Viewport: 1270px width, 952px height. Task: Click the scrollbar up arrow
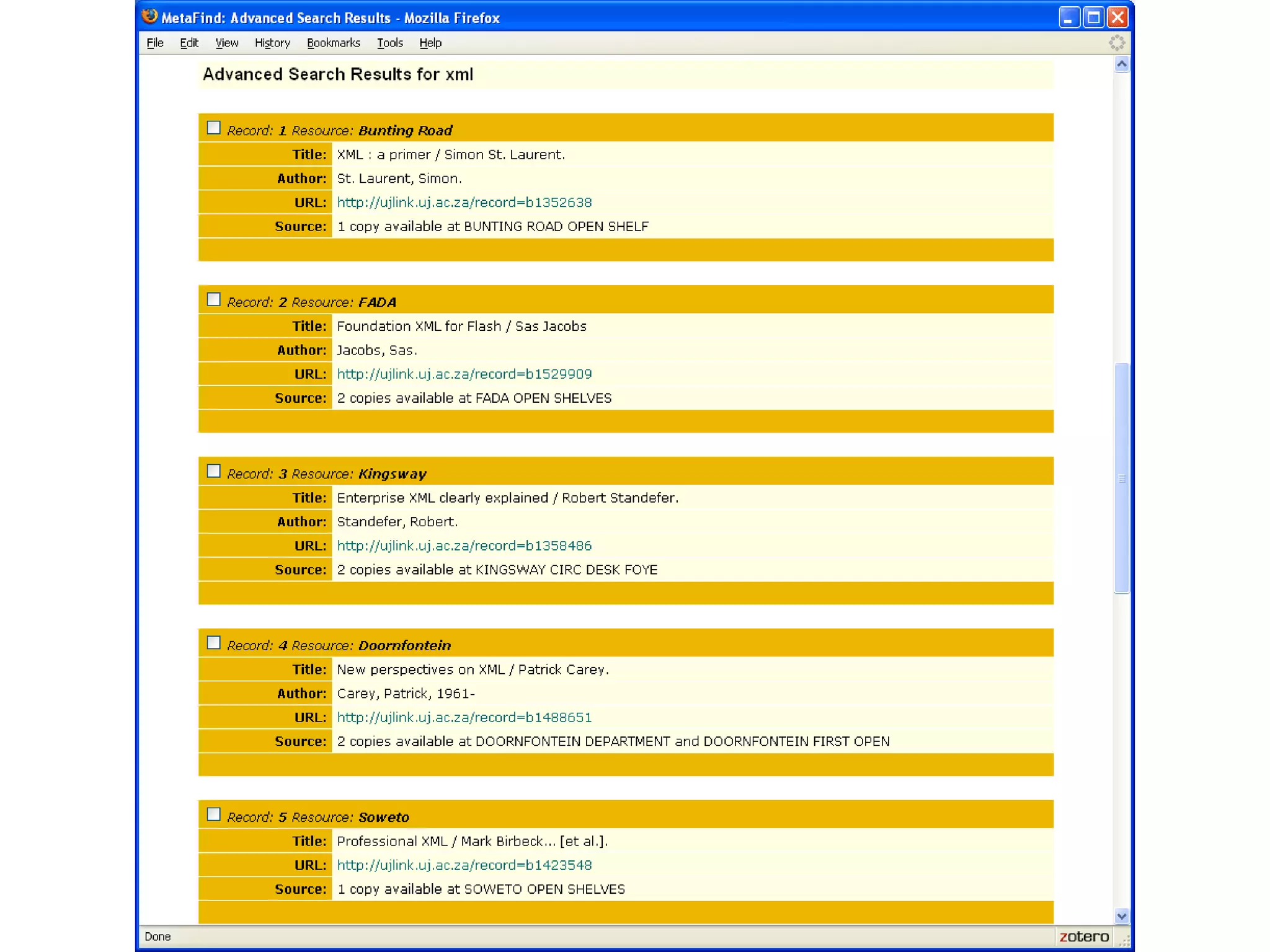[x=1121, y=64]
